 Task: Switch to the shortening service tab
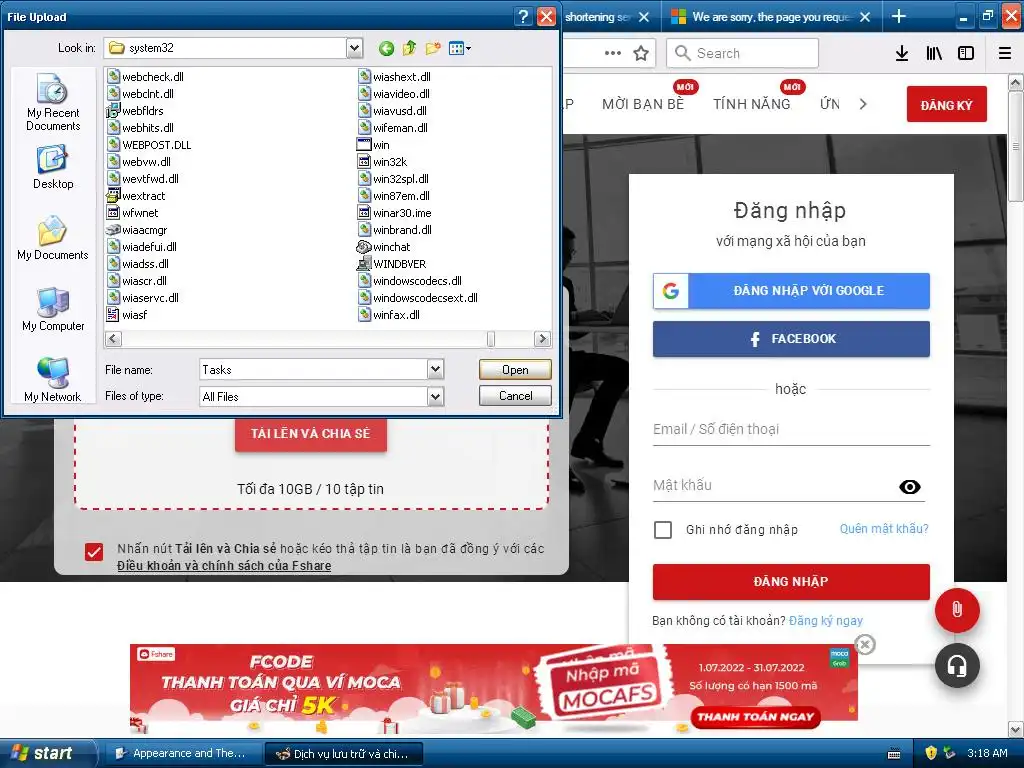tap(606, 17)
